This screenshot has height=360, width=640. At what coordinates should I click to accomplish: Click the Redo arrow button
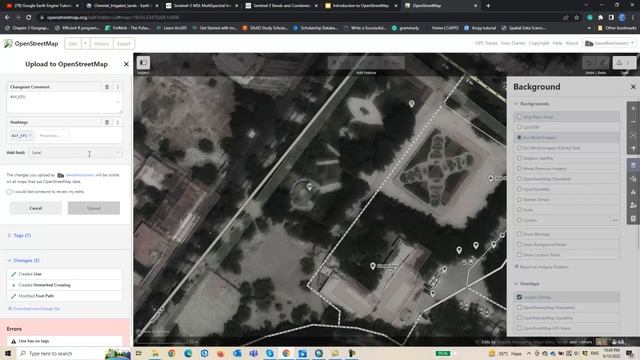(602, 63)
